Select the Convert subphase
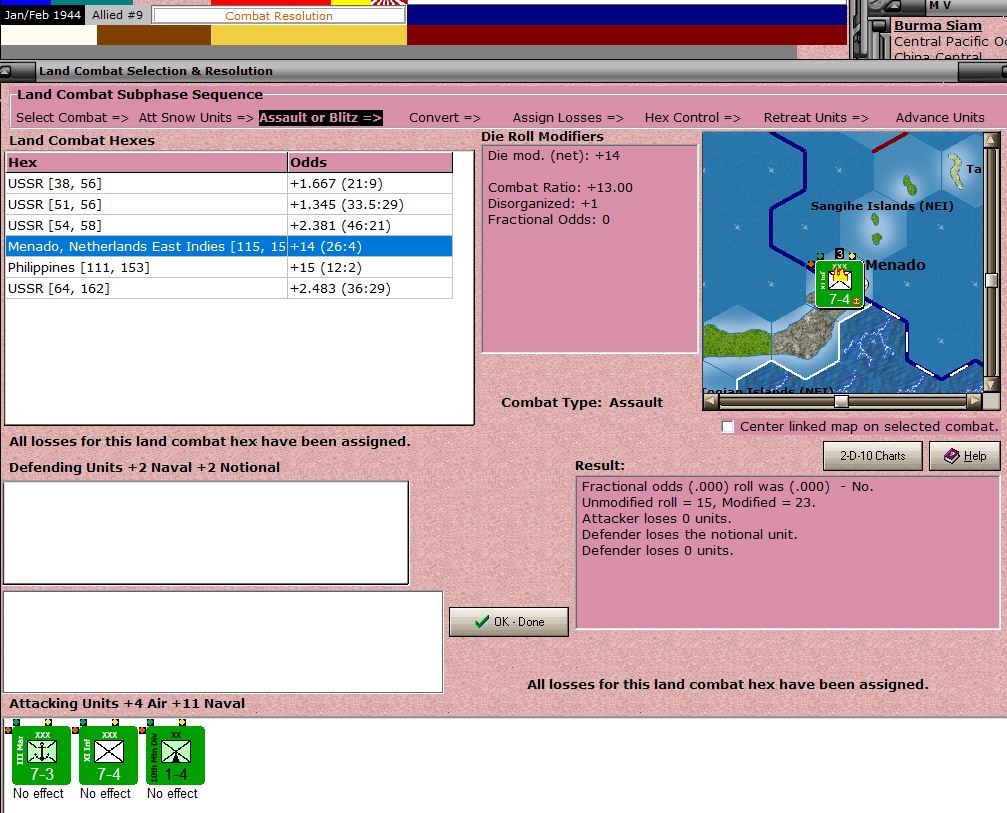Screen dimensions: 1007x813 point(444,118)
